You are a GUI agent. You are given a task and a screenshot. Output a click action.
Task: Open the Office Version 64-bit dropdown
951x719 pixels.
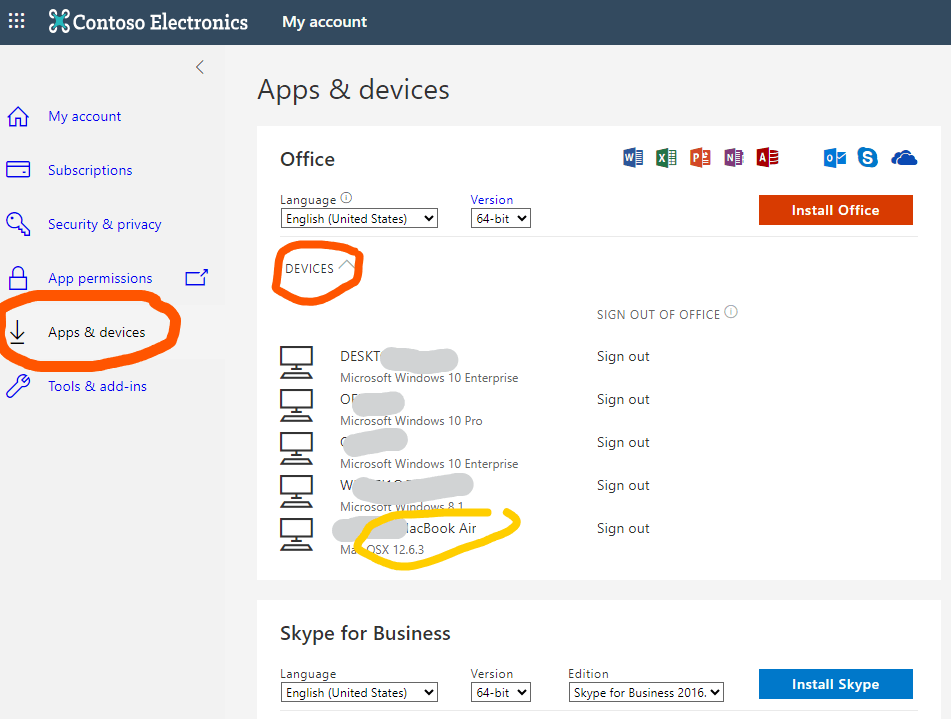coord(500,218)
